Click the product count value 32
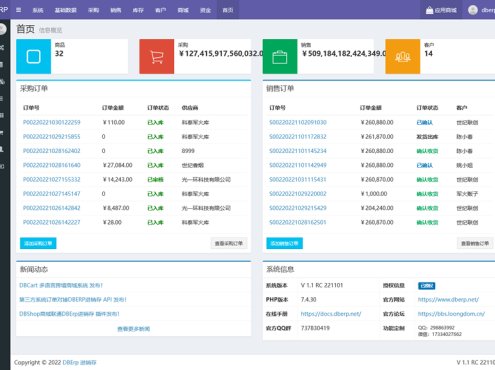The image size is (495, 370). click(x=59, y=54)
